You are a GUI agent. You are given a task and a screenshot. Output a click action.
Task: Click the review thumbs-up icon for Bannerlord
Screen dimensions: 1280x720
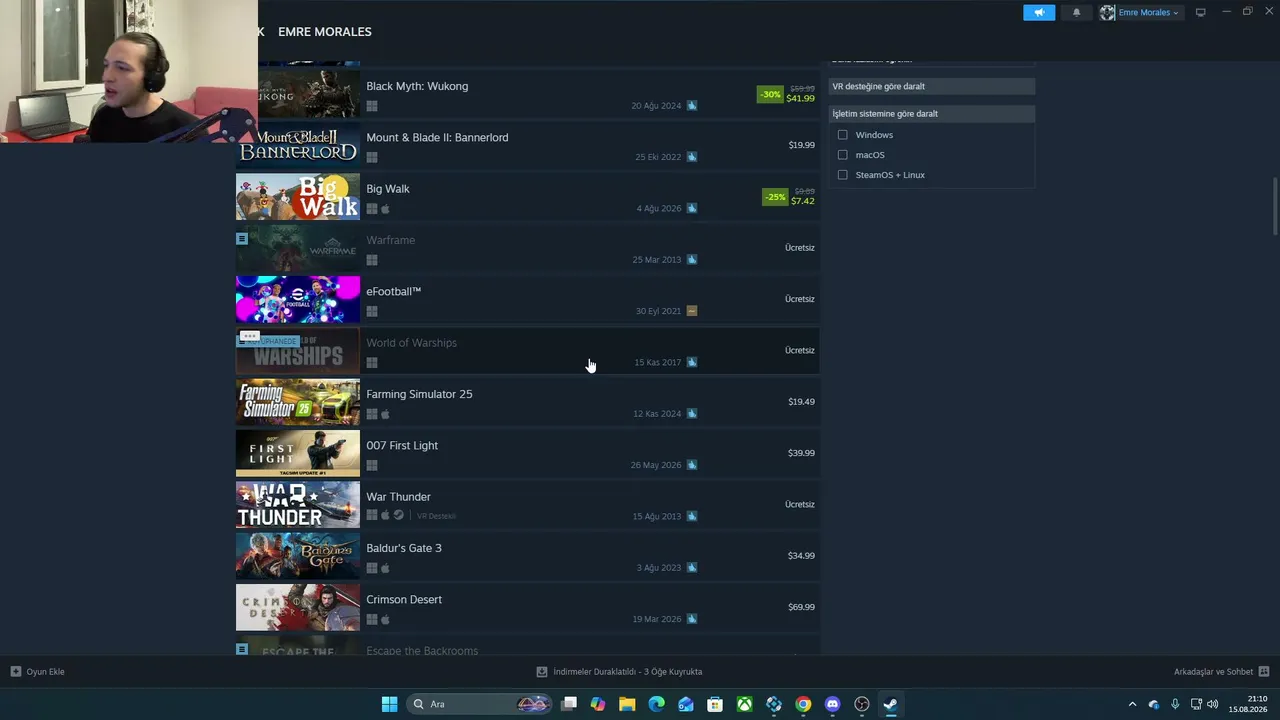tap(692, 157)
